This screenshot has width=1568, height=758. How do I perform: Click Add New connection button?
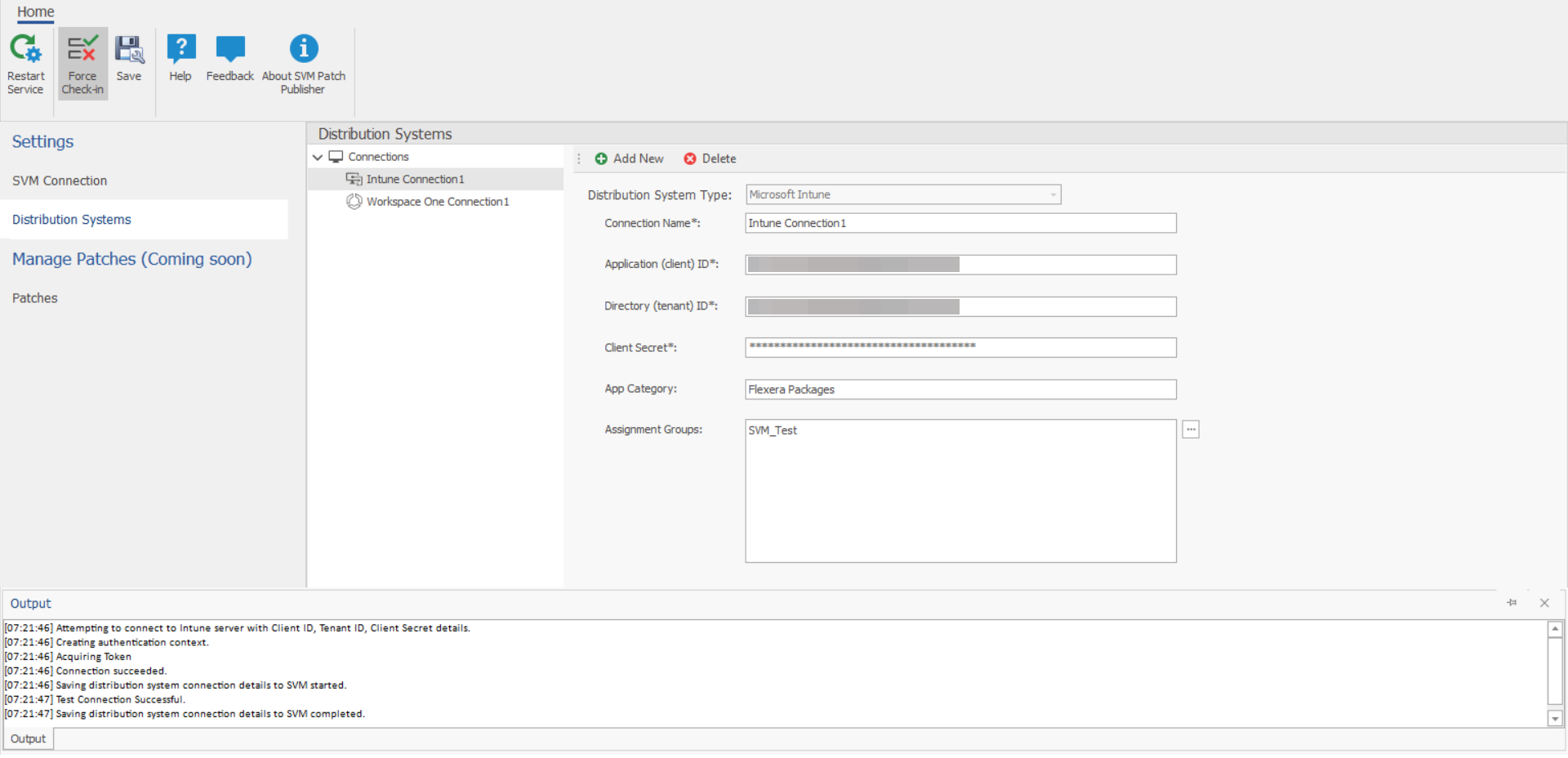629,158
